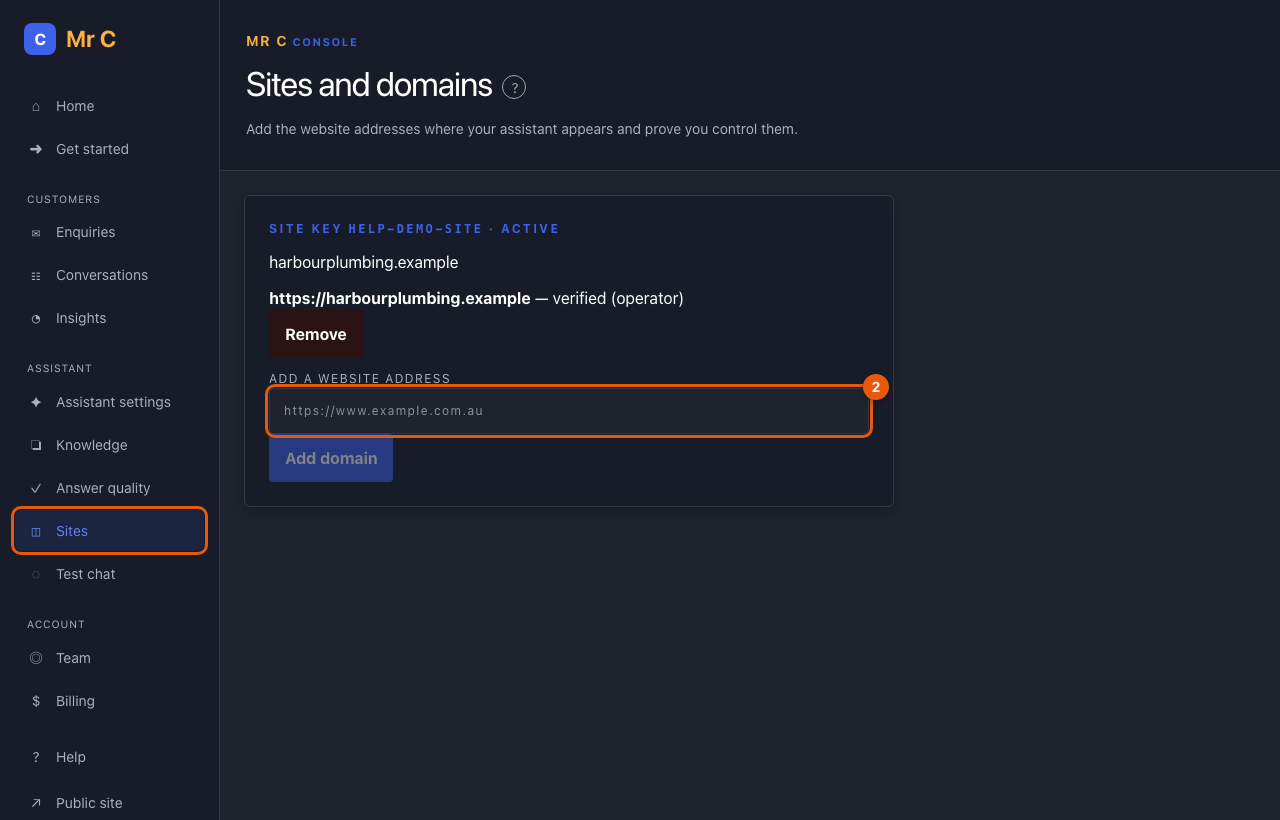This screenshot has height=820, width=1280.
Task: Click the Team icon in sidebar
Action: point(36,658)
